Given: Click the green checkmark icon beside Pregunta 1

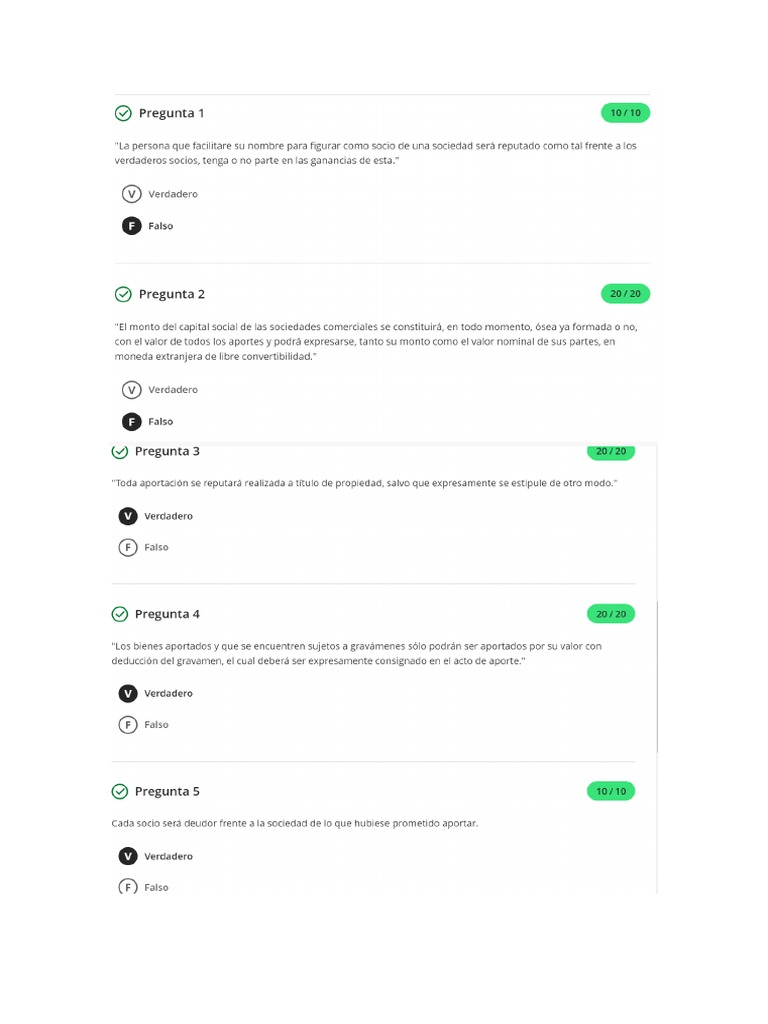Looking at the screenshot, I should click(x=123, y=113).
